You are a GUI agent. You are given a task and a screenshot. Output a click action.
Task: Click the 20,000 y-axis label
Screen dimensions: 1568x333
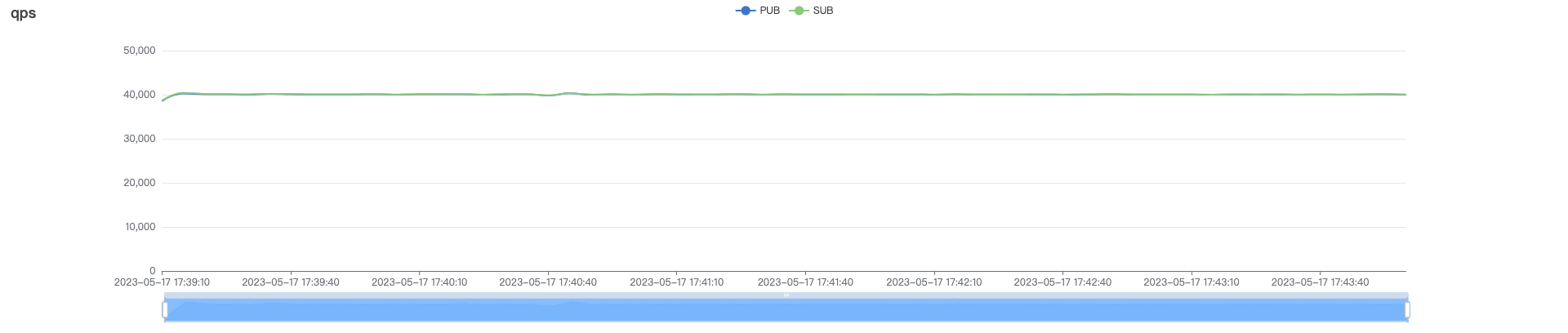(139, 183)
